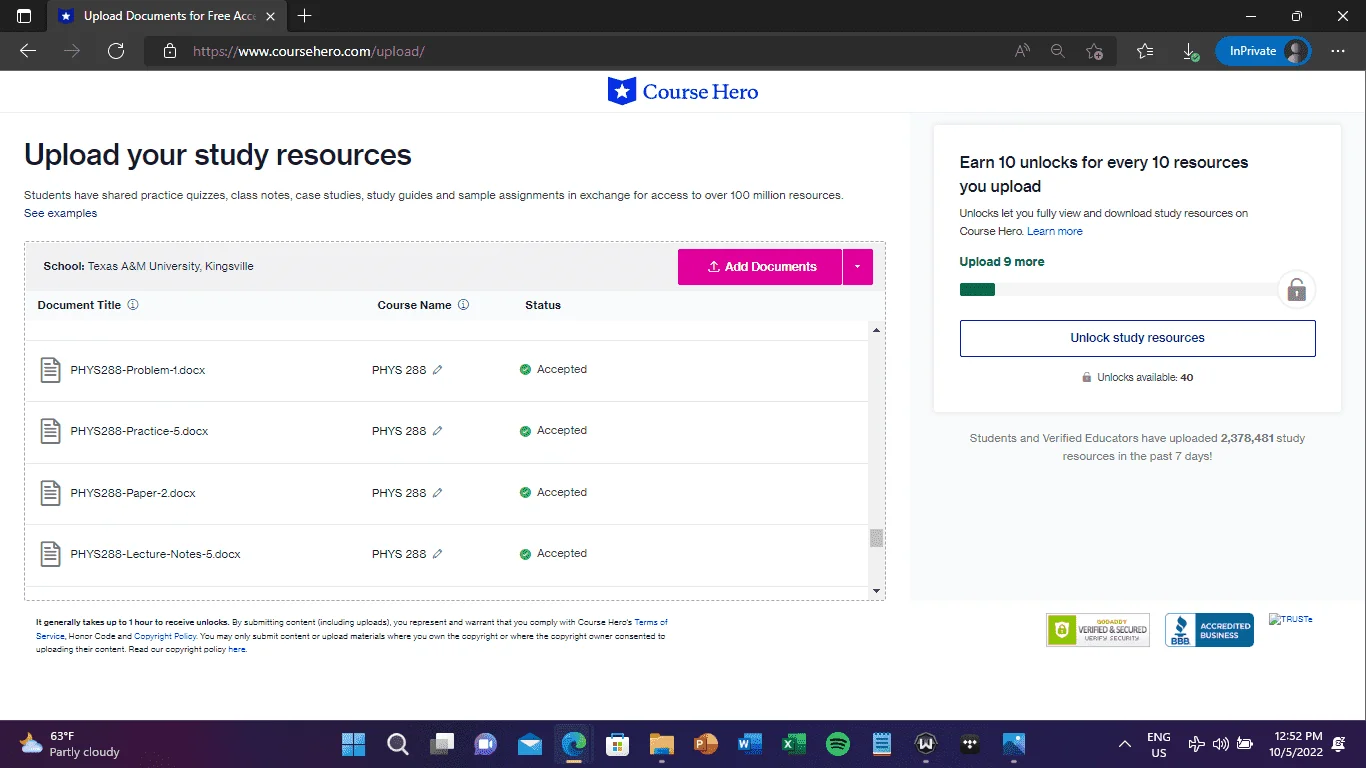Image resolution: width=1366 pixels, height=768 pixels.
Task: Open the weather widget showing 63°F
Action: click(x=70, y=744)
